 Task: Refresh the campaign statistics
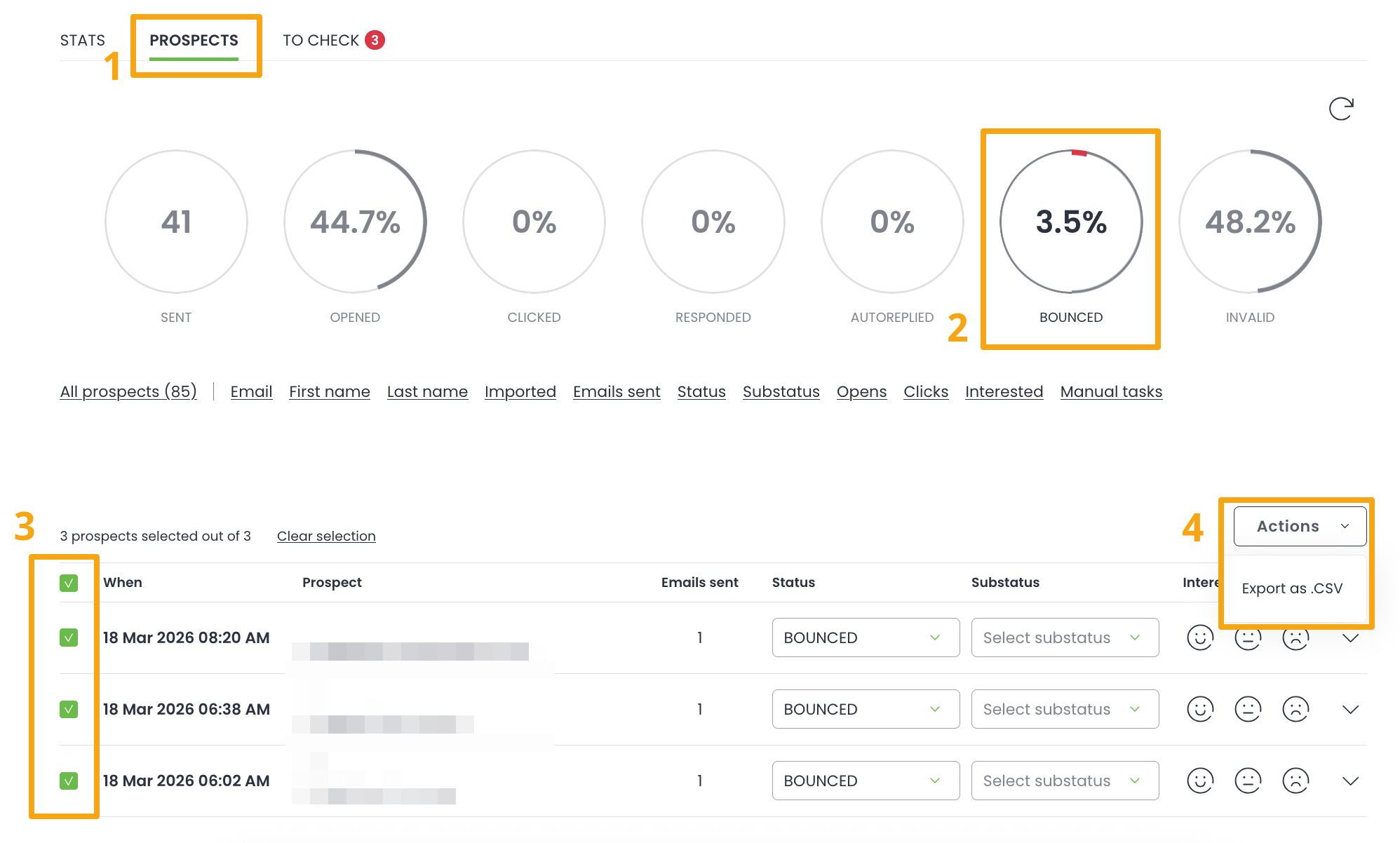(x=1340, y=109)
